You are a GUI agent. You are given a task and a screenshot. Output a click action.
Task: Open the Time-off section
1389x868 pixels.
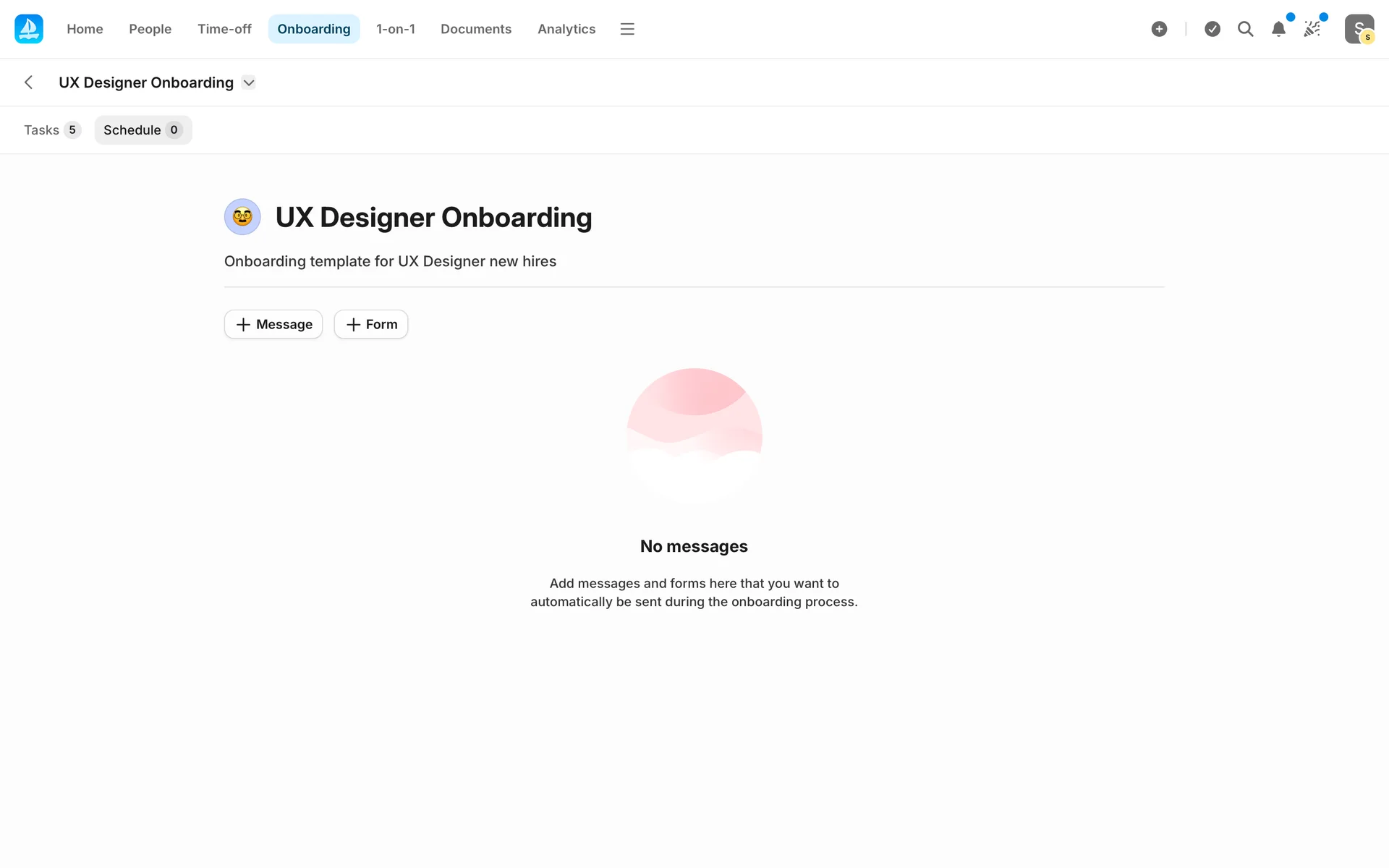[224, 29]
